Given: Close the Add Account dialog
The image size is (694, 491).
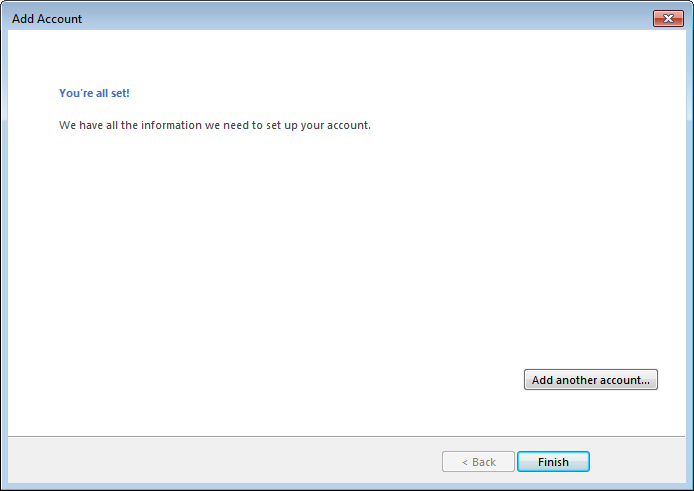Looking at the screenshot, I should click(668, 19).
